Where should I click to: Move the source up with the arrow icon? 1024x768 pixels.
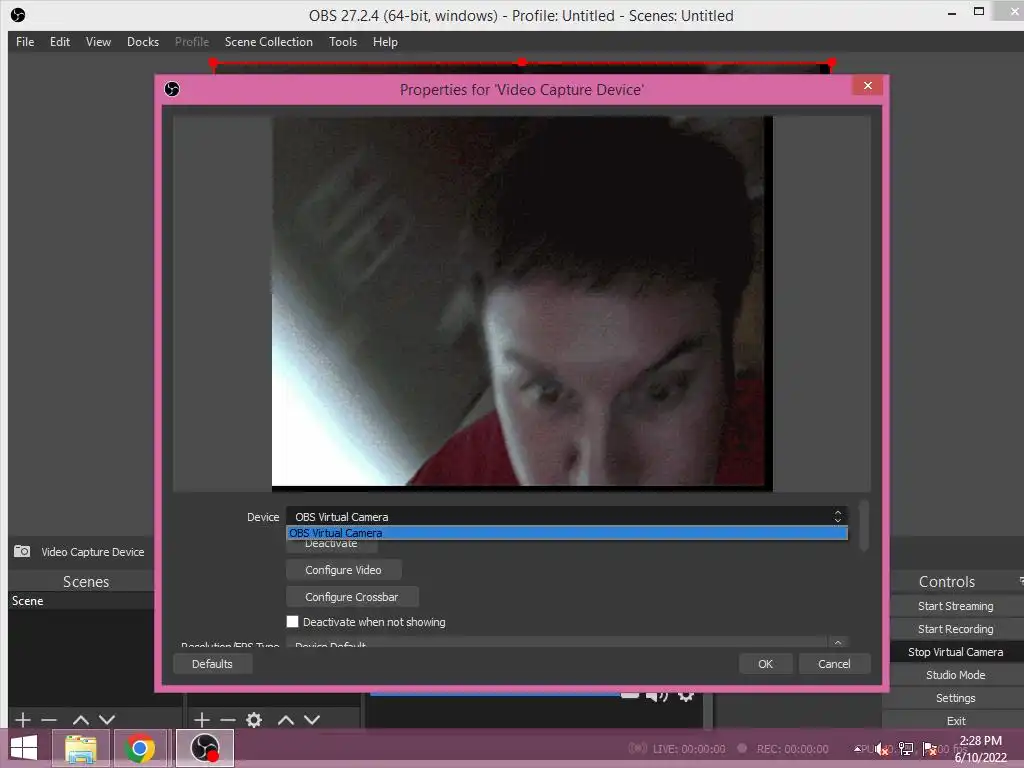click(x=286, y=720)
